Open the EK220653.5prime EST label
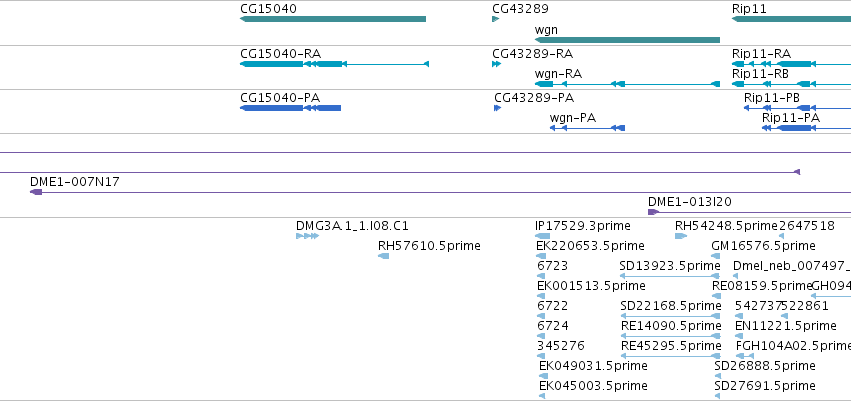The height and width of the screenshot is (401, 851). (589, 246)
